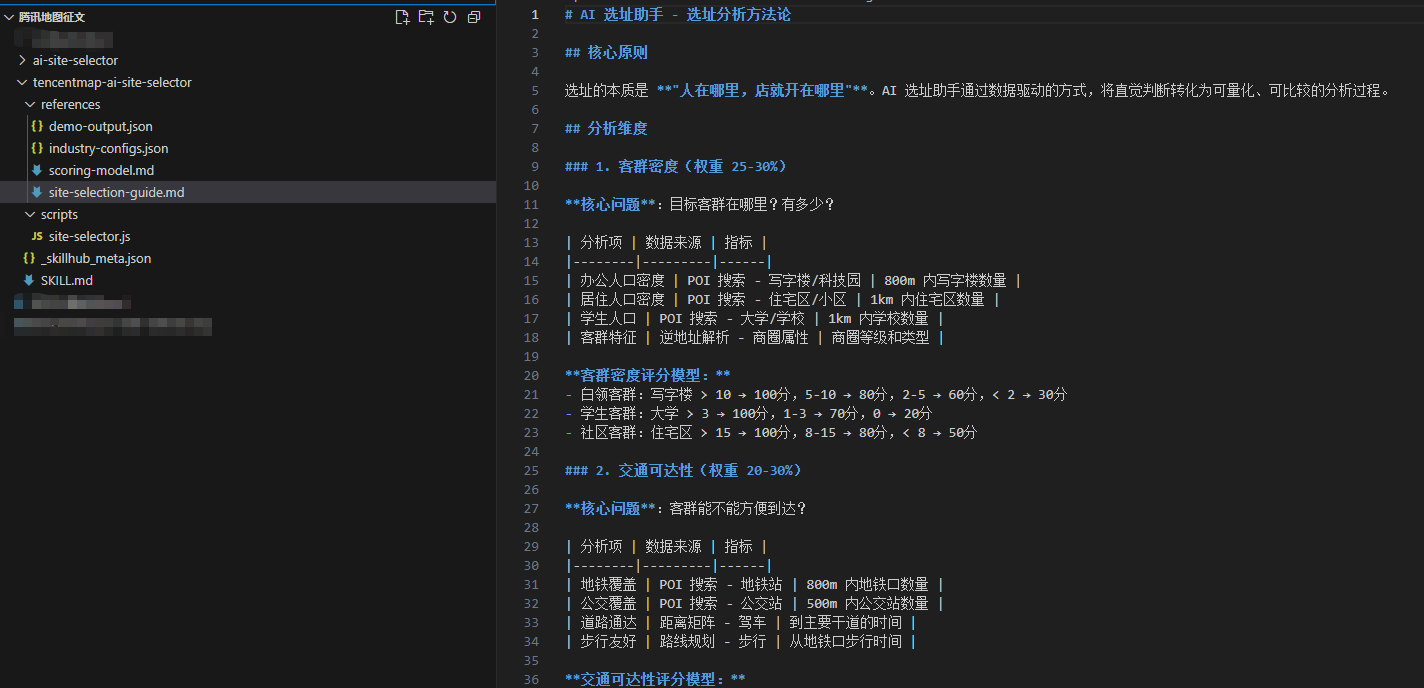Click the New File icon in explorer header

402,17
